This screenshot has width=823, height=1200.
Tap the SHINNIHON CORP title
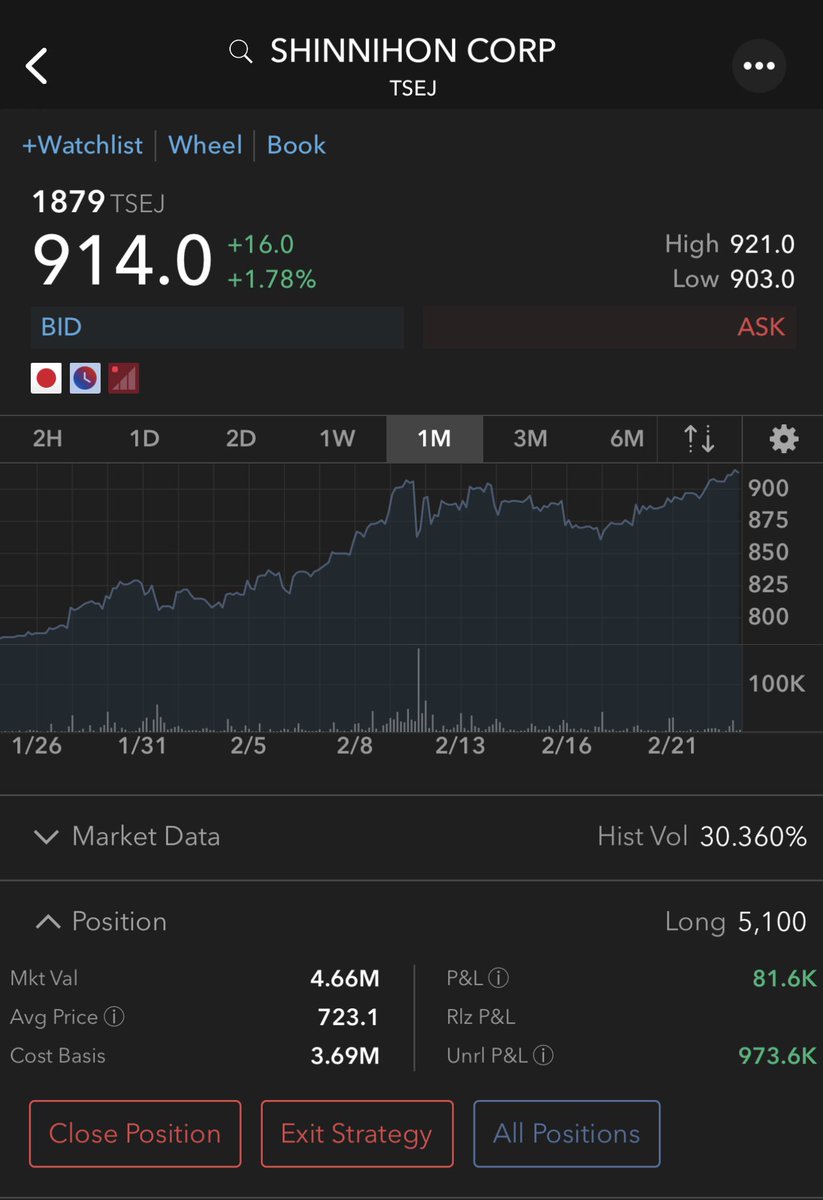(413, 51)
